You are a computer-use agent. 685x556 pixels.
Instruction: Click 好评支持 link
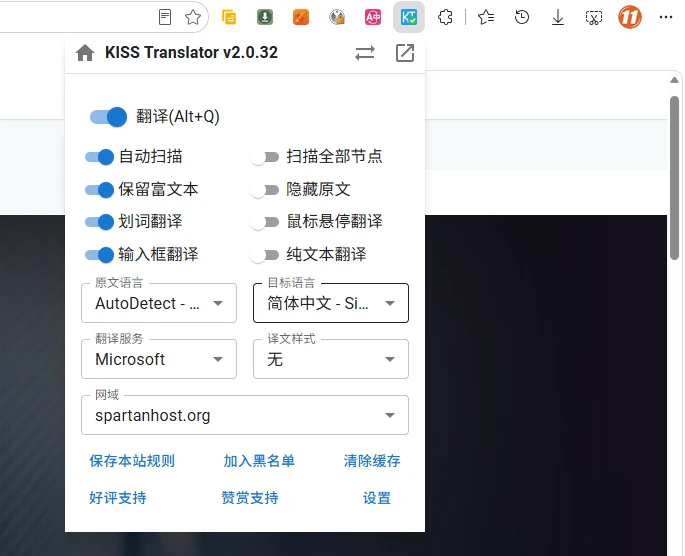118,497
